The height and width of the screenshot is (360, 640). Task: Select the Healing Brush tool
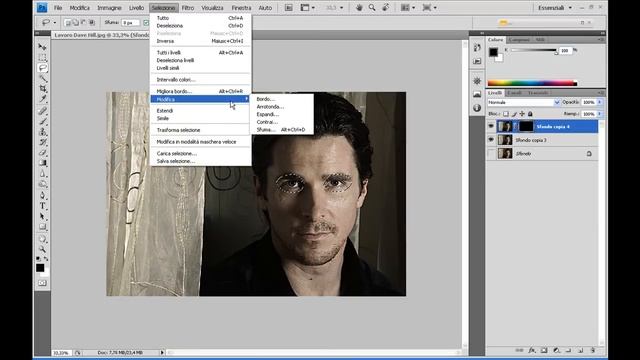(42, 111)
